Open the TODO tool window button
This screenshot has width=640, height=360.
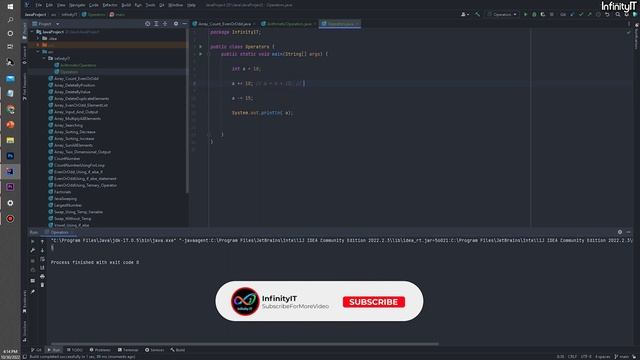pos(75,350)
